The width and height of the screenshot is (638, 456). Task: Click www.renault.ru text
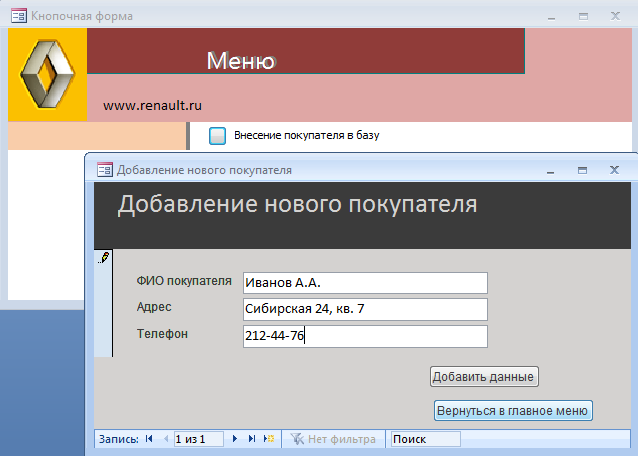[x=152, y=106]
